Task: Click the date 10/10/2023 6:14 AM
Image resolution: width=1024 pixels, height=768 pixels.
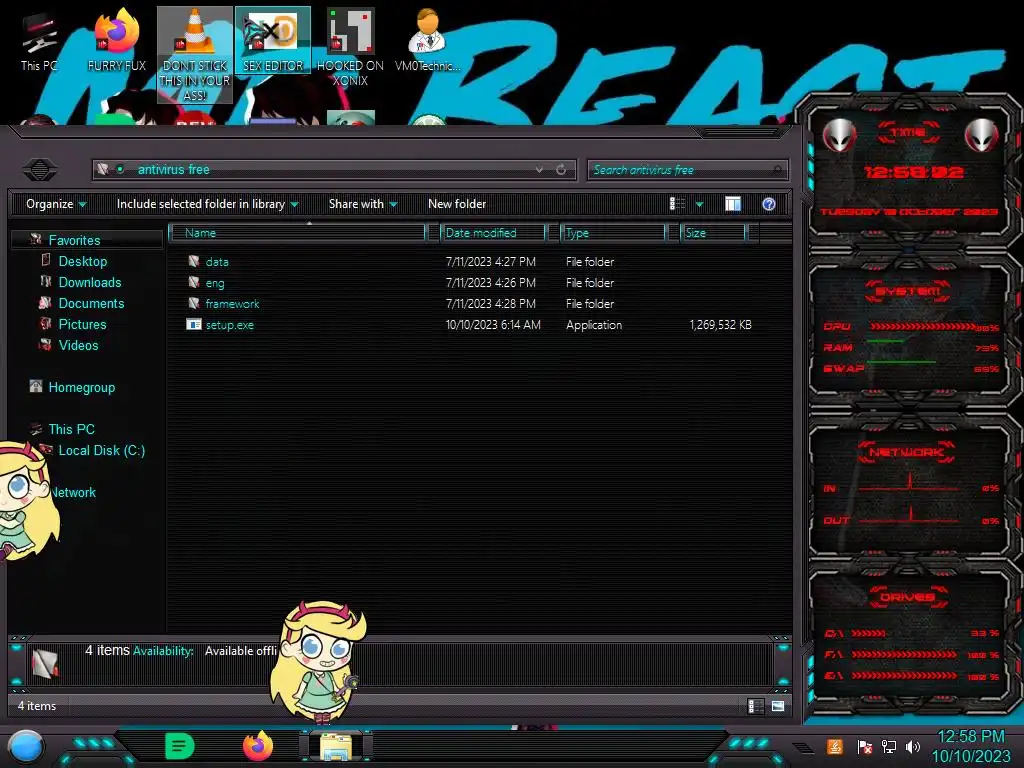Action: coord(493,325)
